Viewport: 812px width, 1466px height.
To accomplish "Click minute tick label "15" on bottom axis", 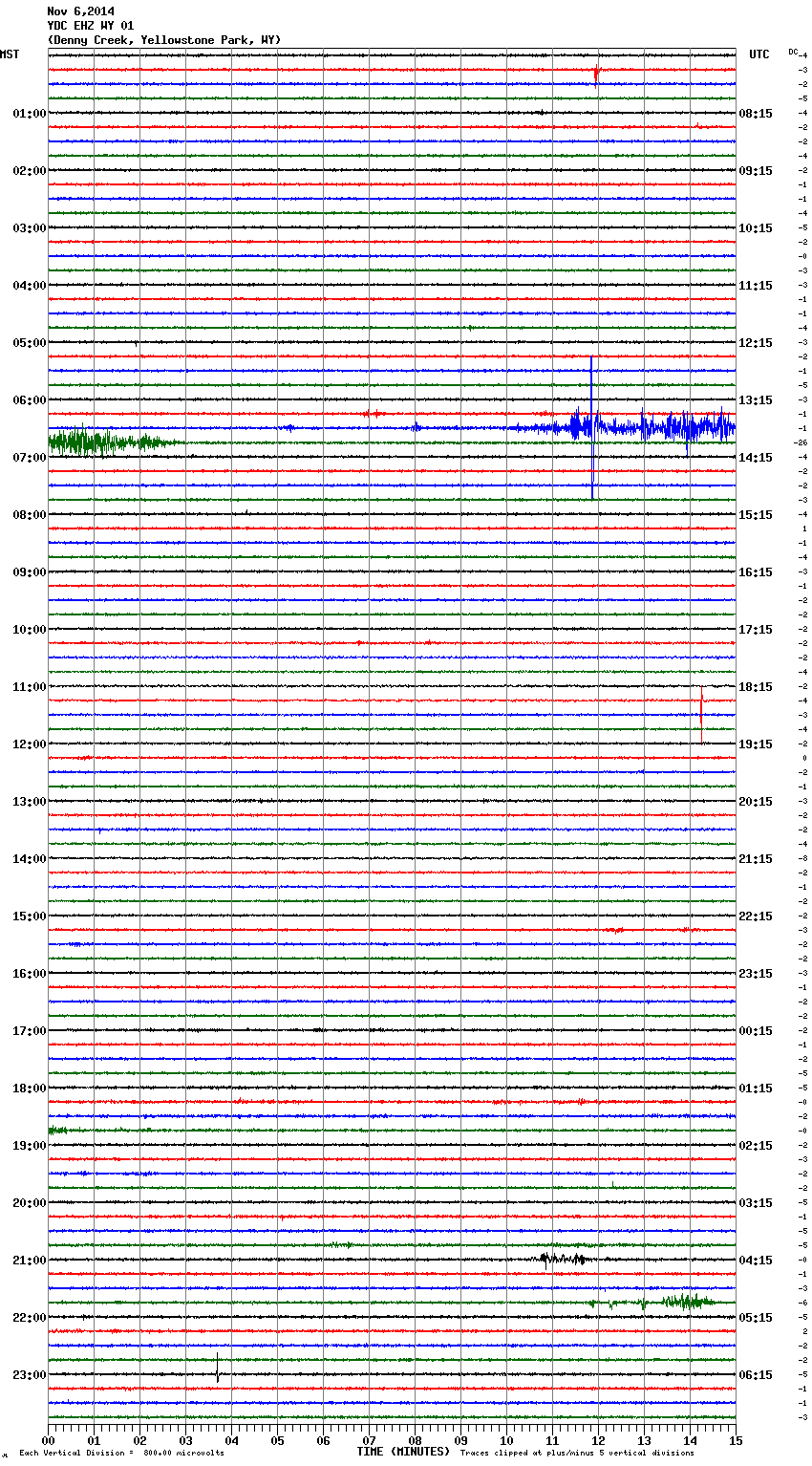I will pyautogui.click(x=736, y=1440).
